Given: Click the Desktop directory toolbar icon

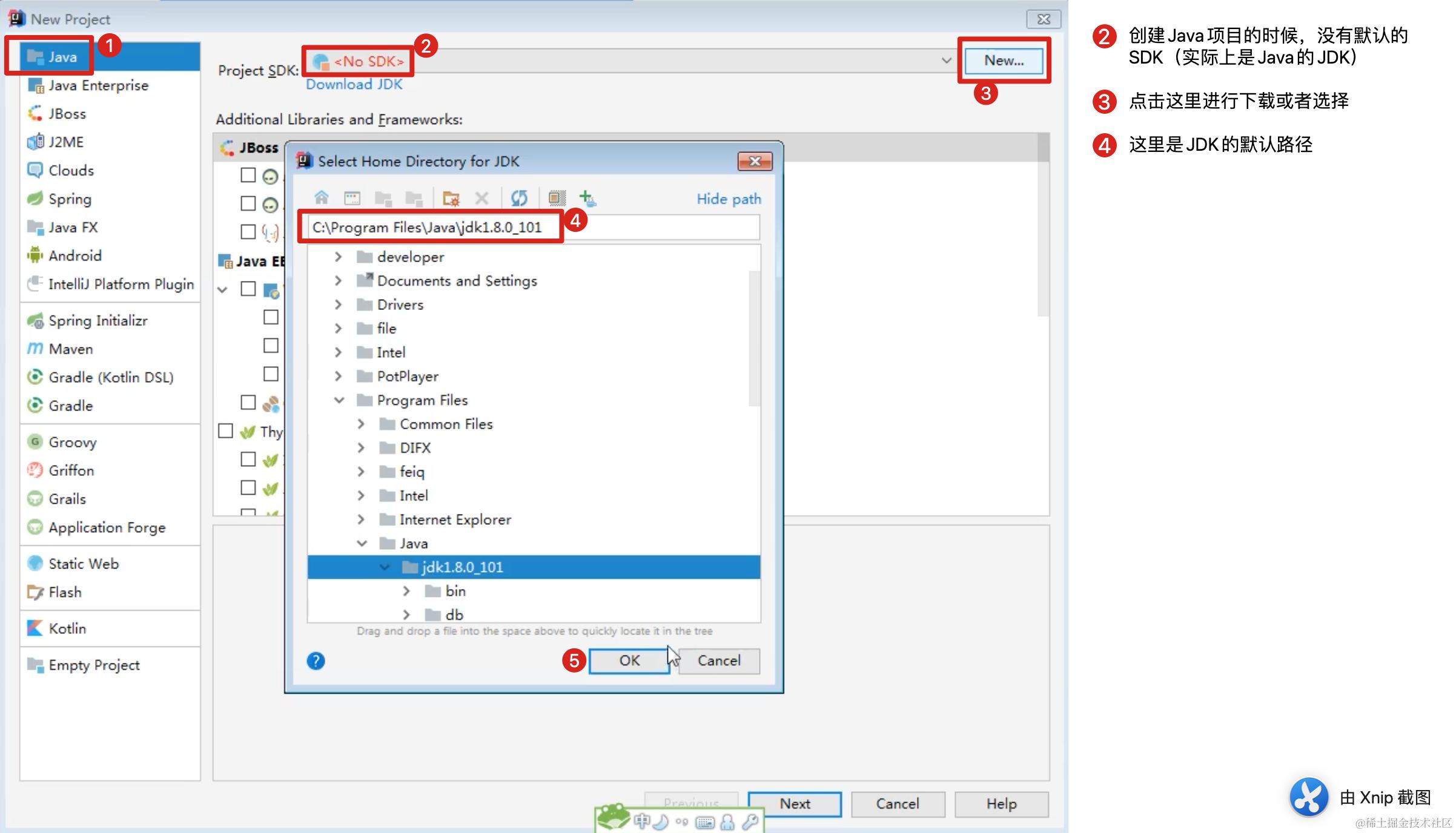Looking at the screenshot, I should coord(352,198).
